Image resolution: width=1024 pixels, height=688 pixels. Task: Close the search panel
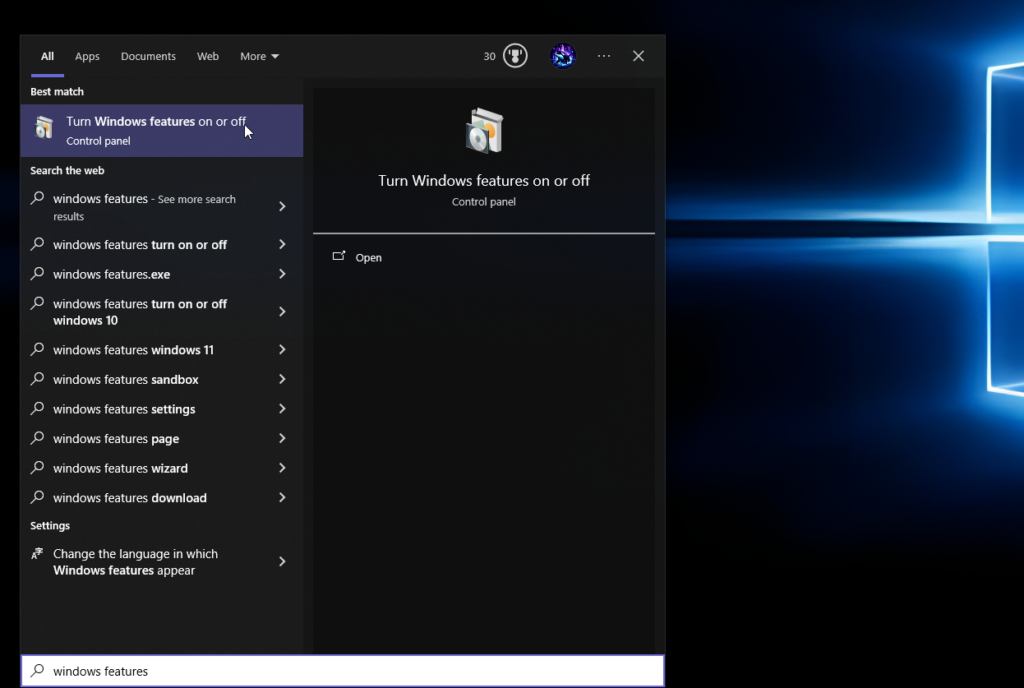tap(638, 56)
